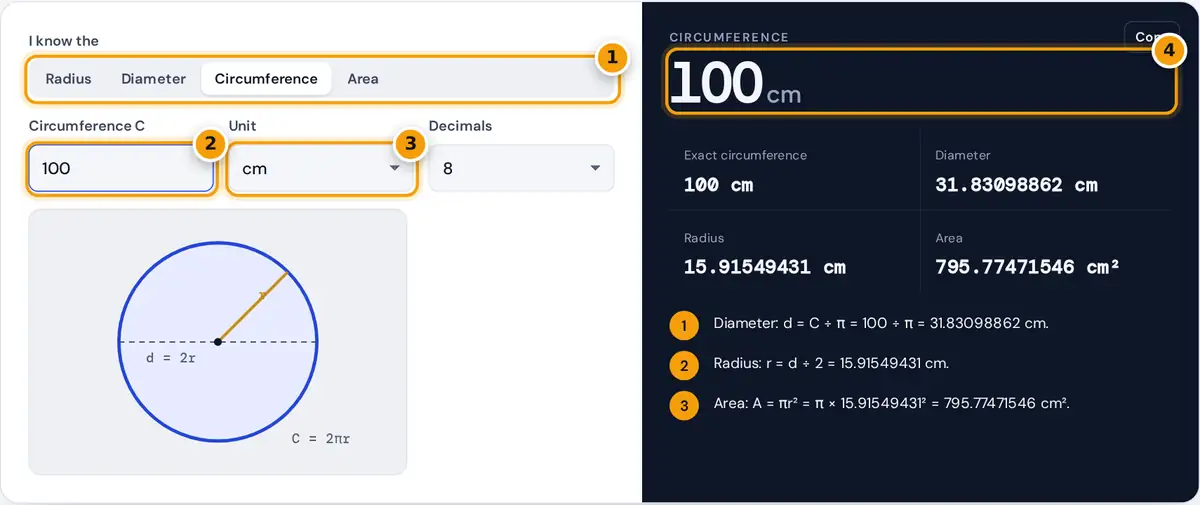
Task: Choose the Circumference tab
Action: 266,79
